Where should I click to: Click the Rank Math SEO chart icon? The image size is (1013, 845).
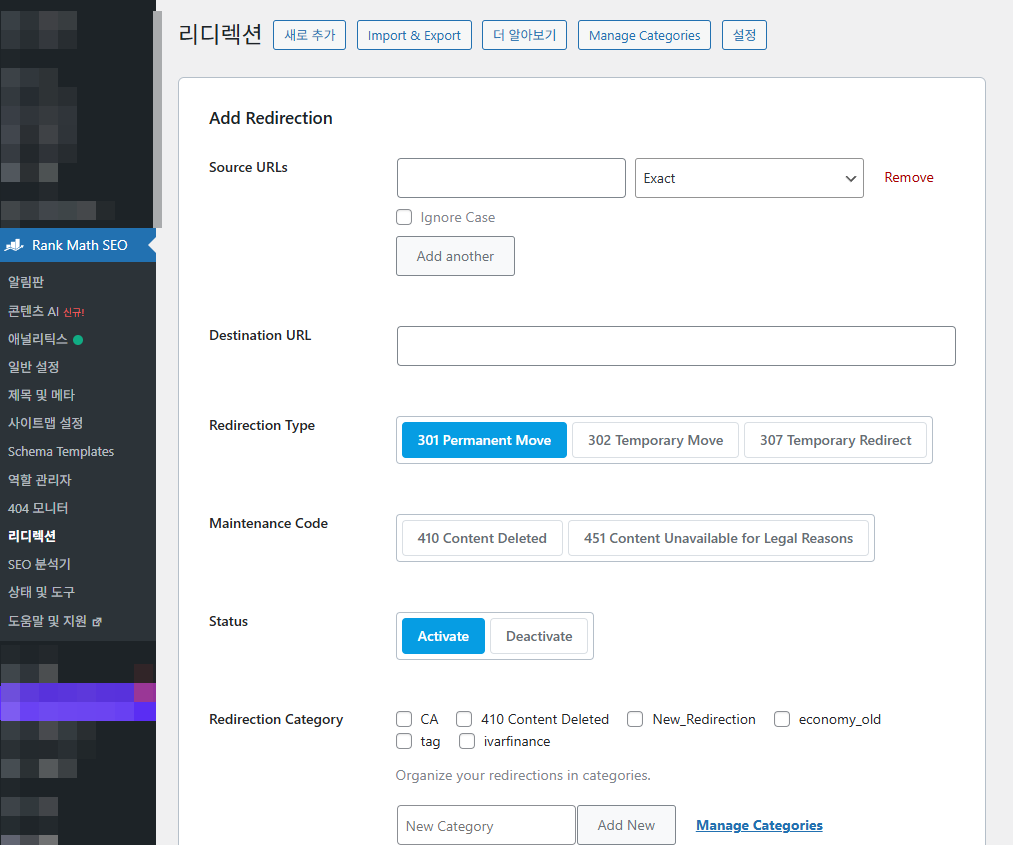coord(14,245)
